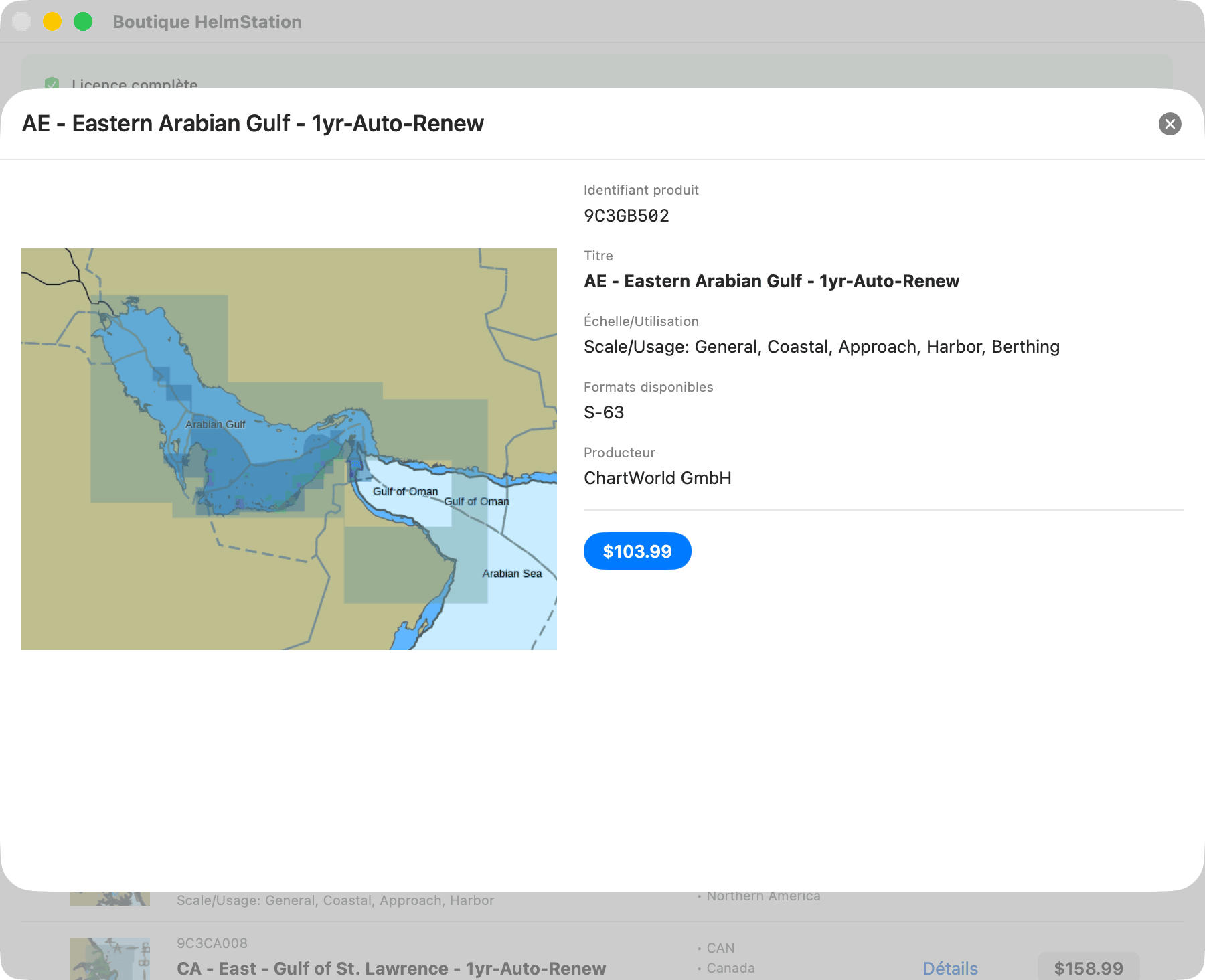Click the Scale/Usage description text
1205x980 pixels.
click(821, 347)
